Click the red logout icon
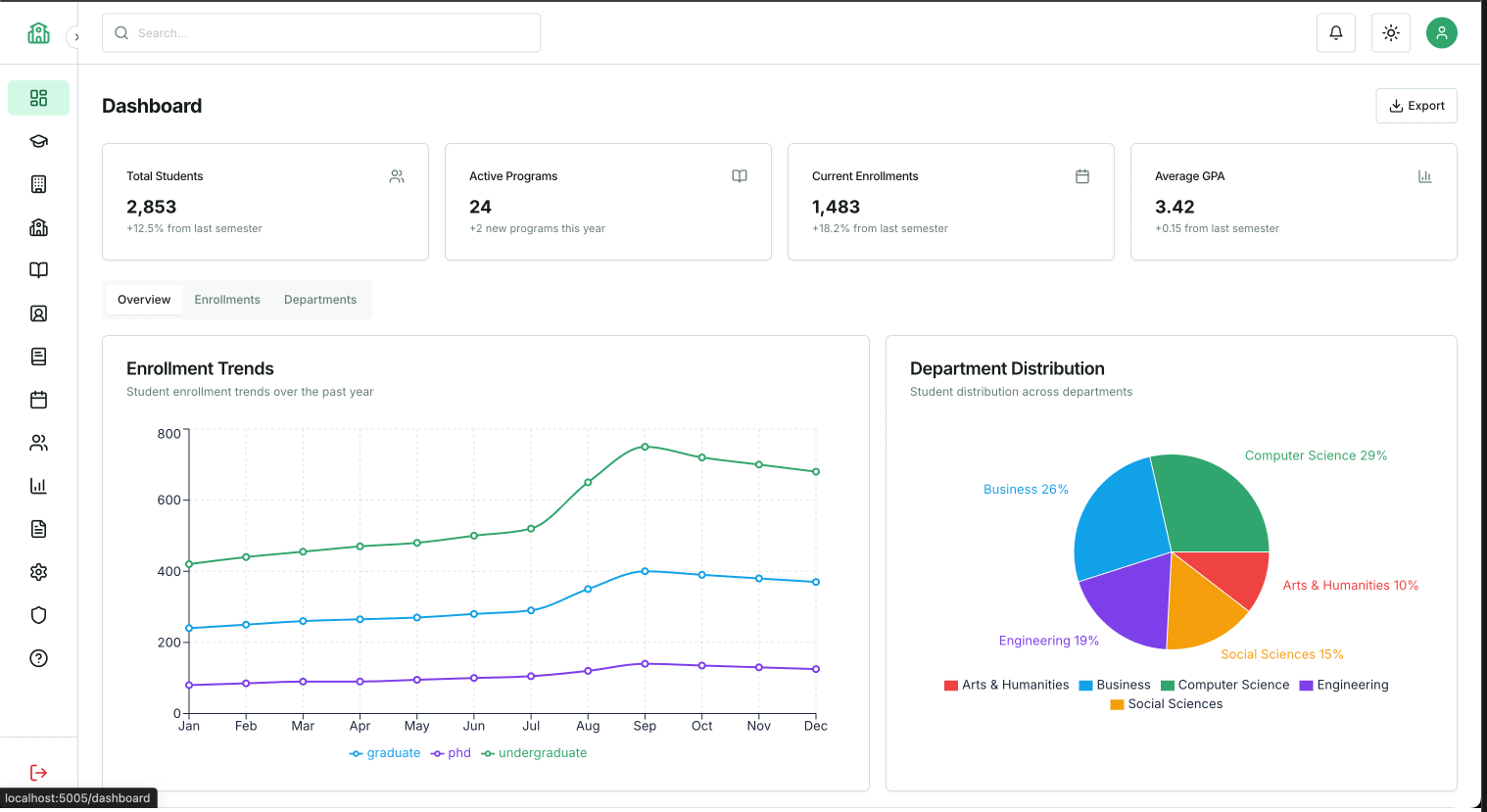This screenshot has width=1487, height=812. (x=38, y=773)
